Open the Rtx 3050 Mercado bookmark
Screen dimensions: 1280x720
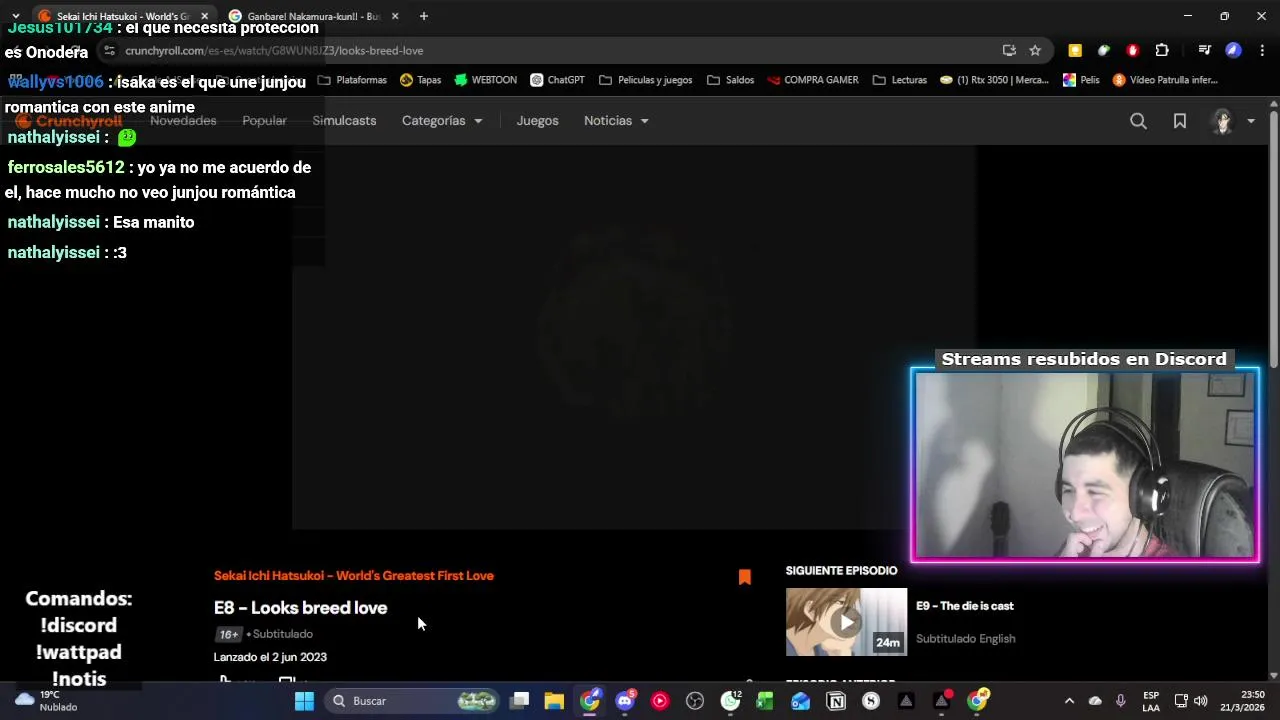tap(994, 80)
